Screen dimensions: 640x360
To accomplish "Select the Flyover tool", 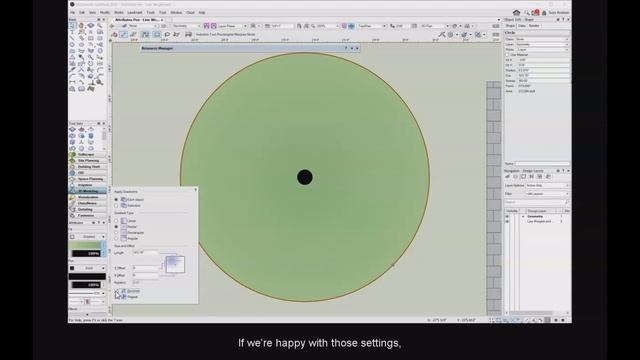I will click(x=91, y=25).
